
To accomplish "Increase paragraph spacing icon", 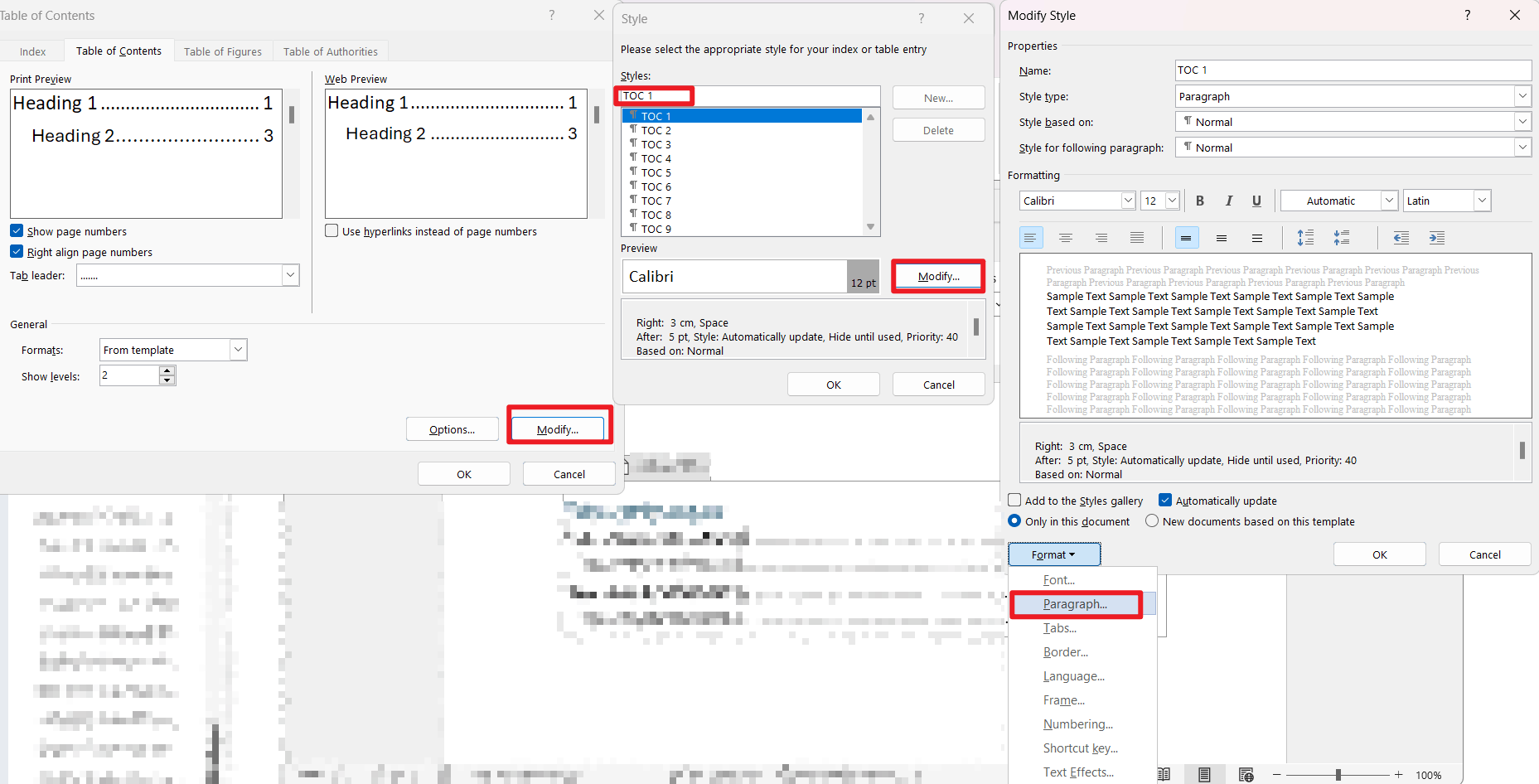I will coord(1305,238).
